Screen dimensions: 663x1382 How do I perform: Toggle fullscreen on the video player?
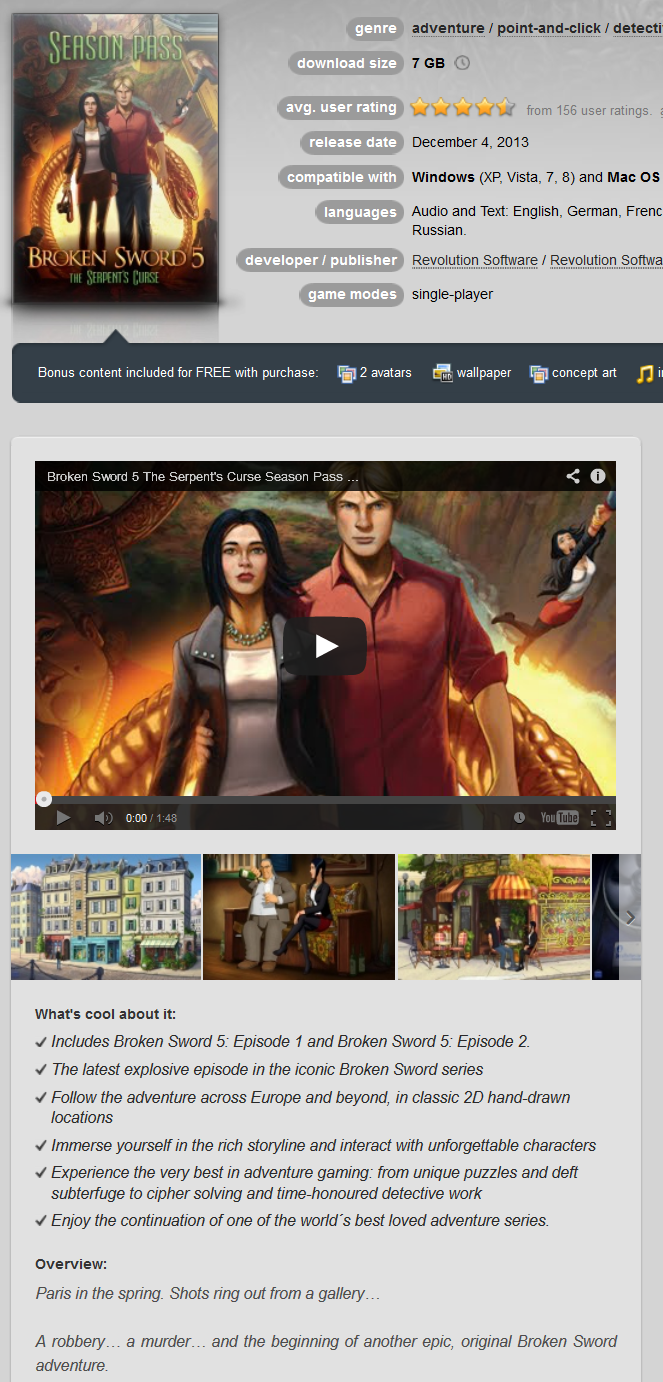tap(600, 817)
